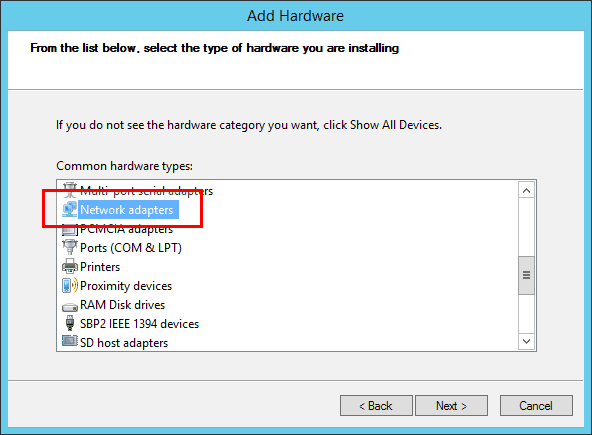This screenshot has height=435, width=592.
Task: Click the Printers icon in list
Action: 69,266
